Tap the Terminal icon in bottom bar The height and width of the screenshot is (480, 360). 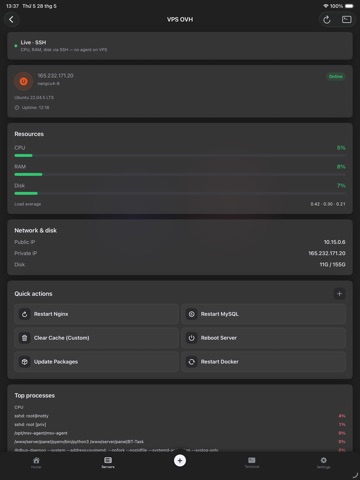pos(252,460)
